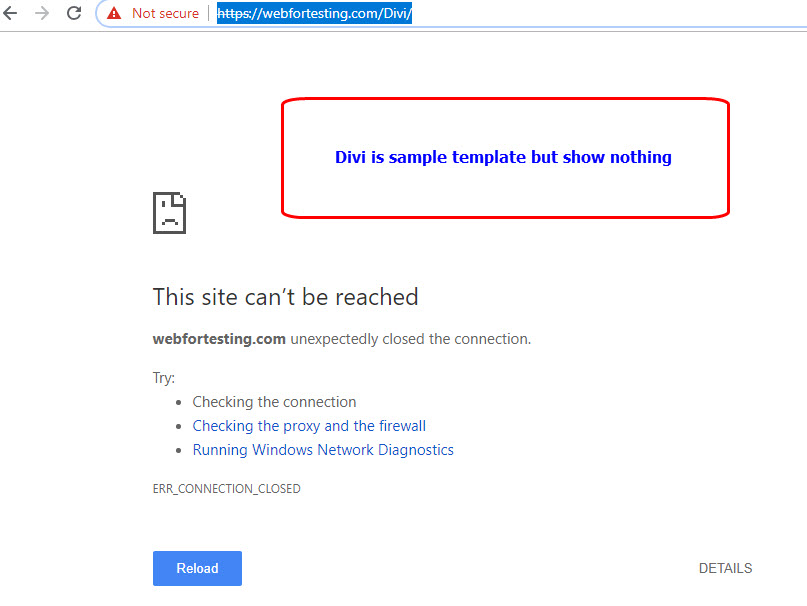The image size is (807, 606).
Task: Click the red warning triangle icon
Action: (114, 13)
